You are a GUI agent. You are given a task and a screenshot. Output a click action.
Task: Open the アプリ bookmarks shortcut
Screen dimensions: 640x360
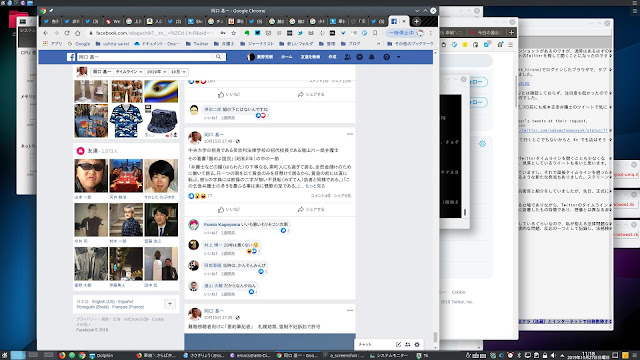pyautogui.click(x=53, y=43)
